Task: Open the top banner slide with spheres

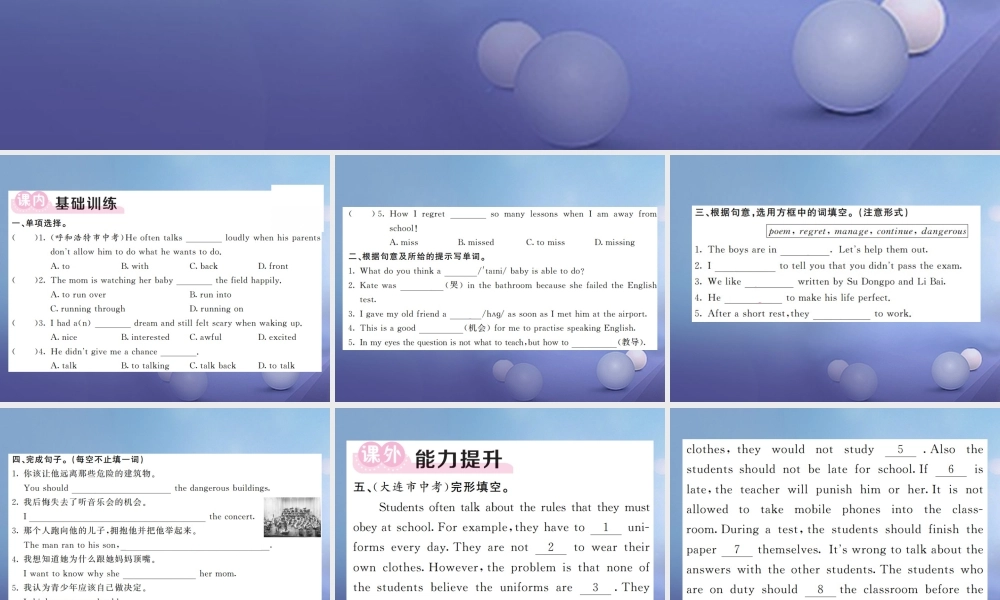Action: [x=500, y=75]
